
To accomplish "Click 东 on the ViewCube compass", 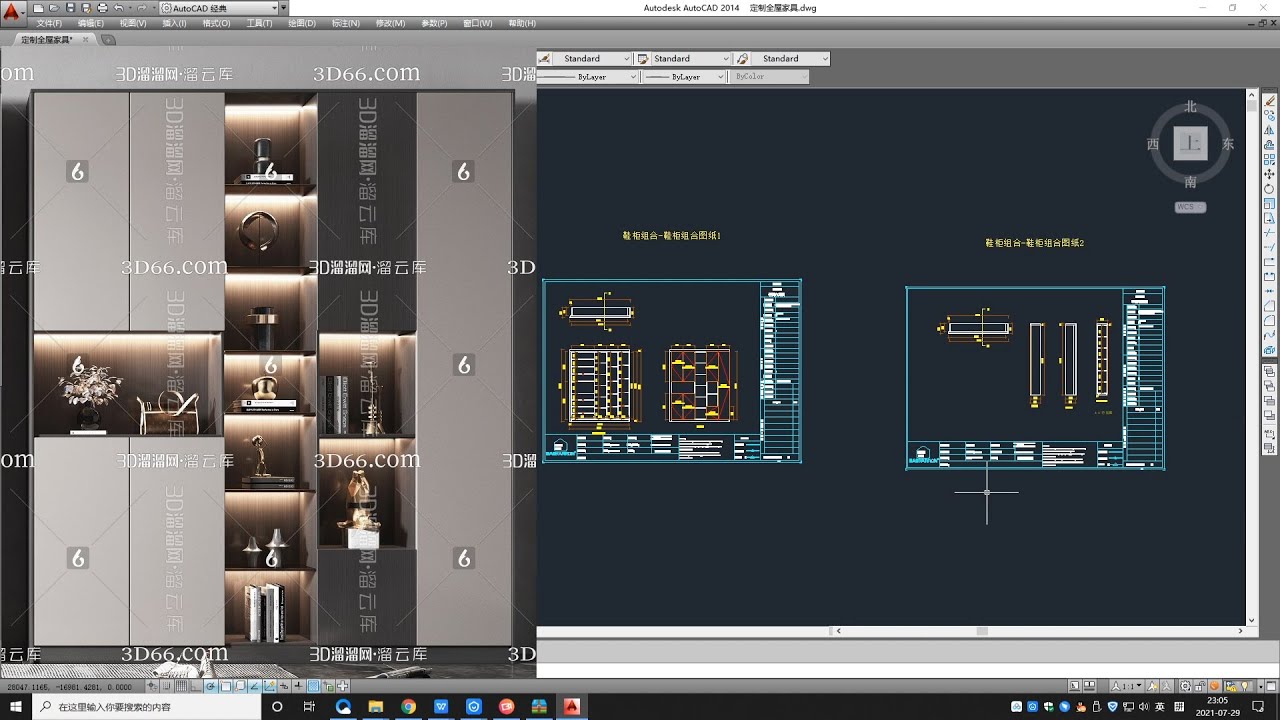I will pyautogui.click(x=1228, y=144).
